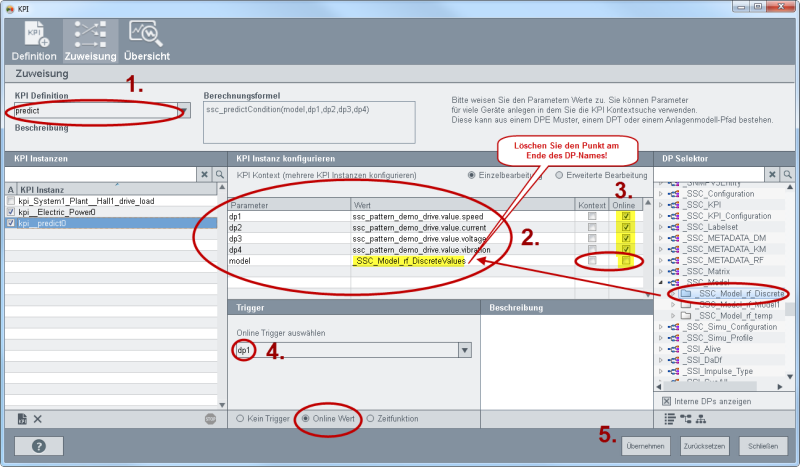Click the KPI Instanzen search input field

coord(101,175)
